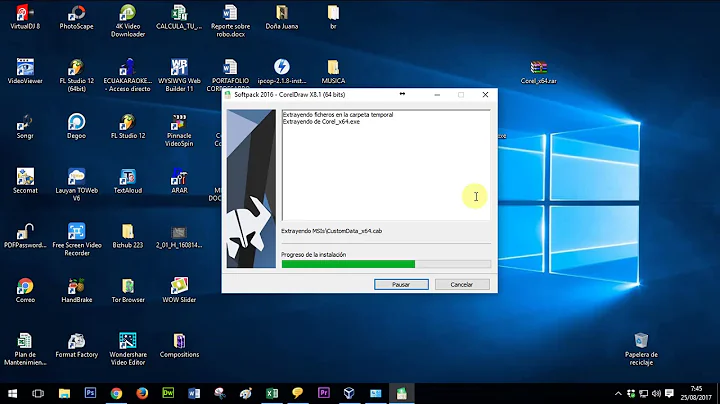Click the extraction log text area

(x=386, y=165)
